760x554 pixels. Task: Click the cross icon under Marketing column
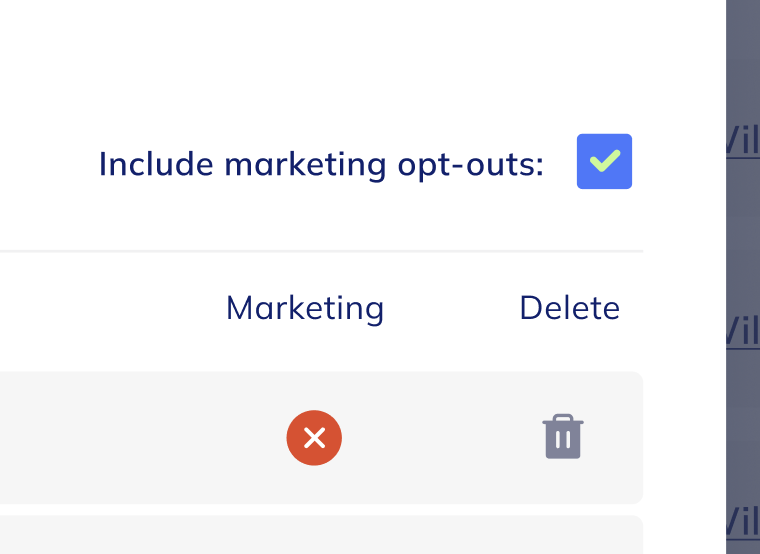(314, 438)
